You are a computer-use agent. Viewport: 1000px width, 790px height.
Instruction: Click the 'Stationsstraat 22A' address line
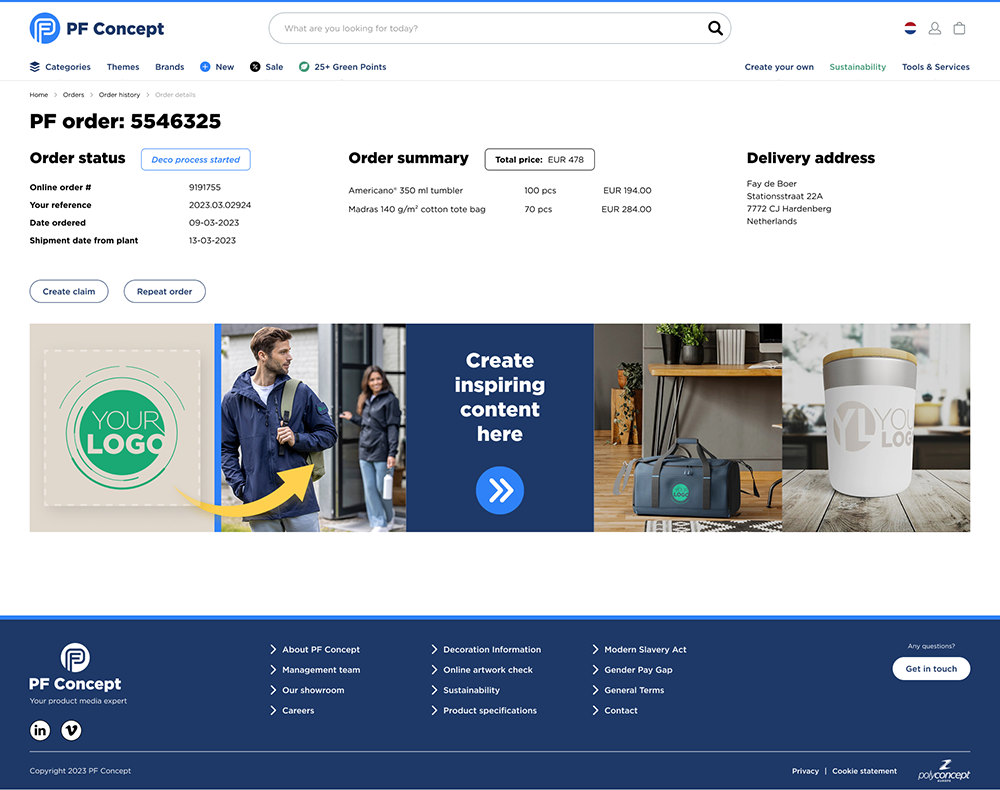[x=784, y=196]
